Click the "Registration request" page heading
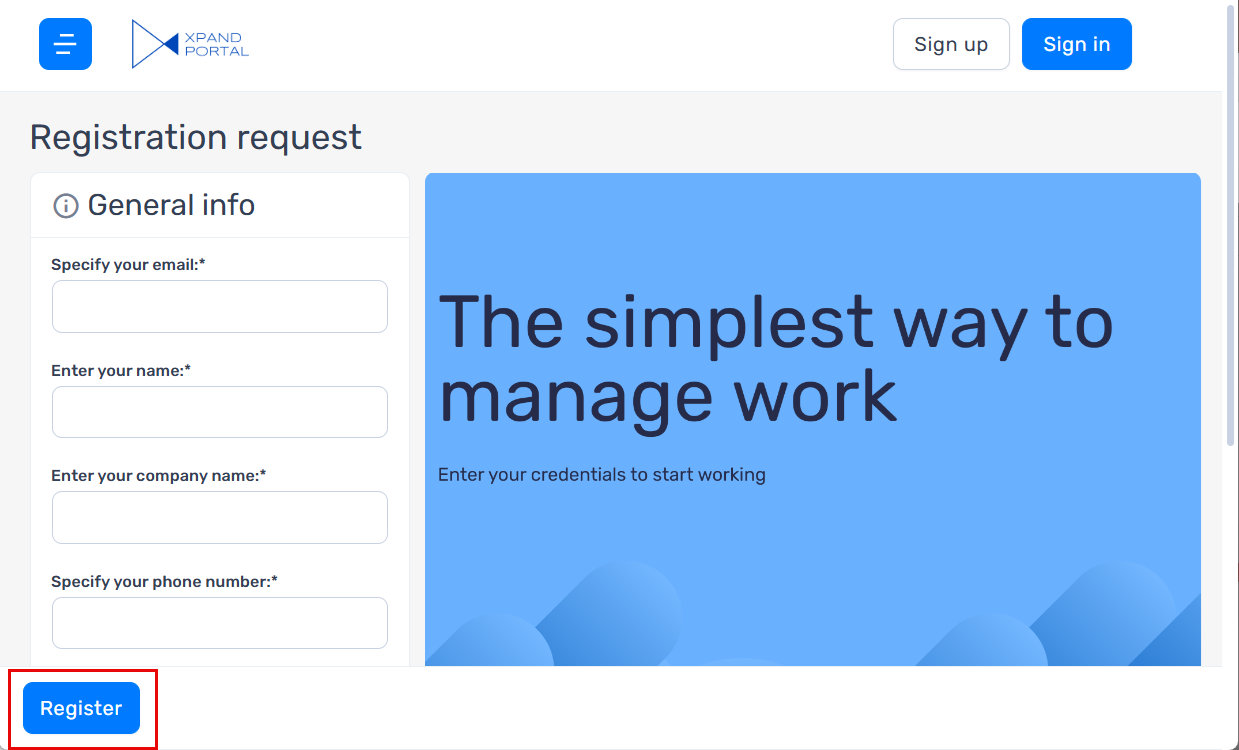The image size is (1239, 750). tap(196, 137)
